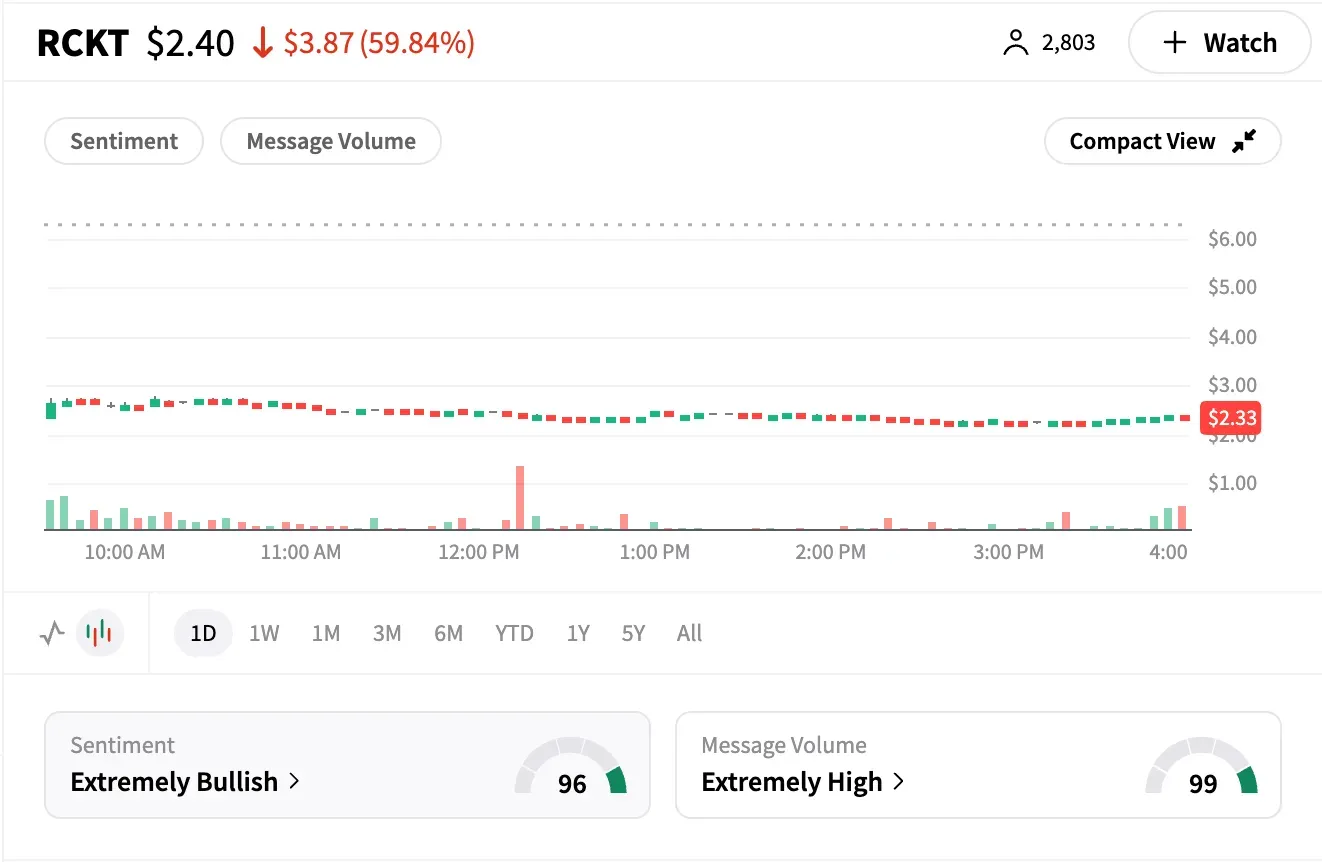1322x862 pixels.
Task: Click the $2.40 current price
Action: pyautogui.click(x=190, y=43)
